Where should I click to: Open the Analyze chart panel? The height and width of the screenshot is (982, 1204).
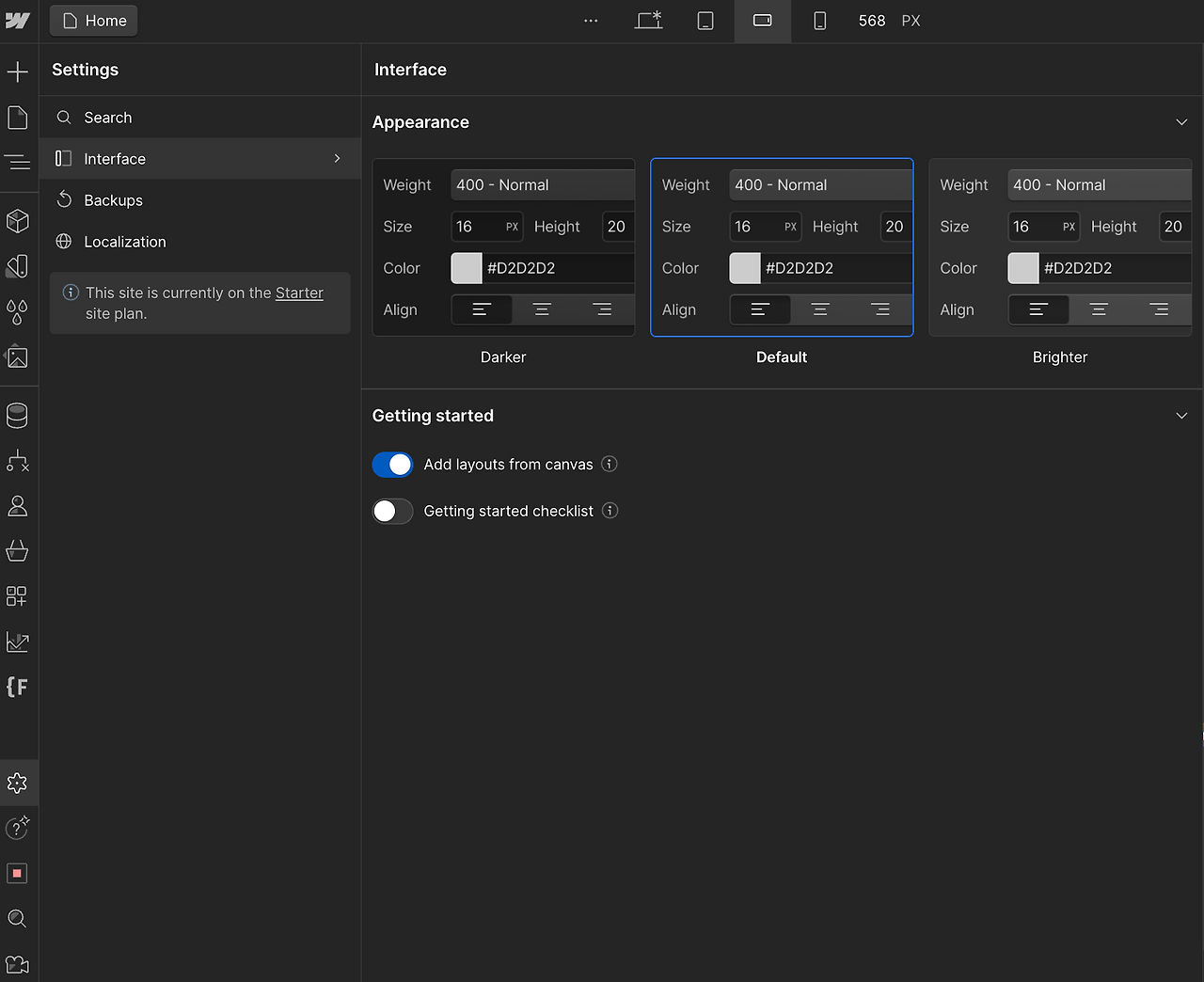pyautogui.click(x=18, y=641)
